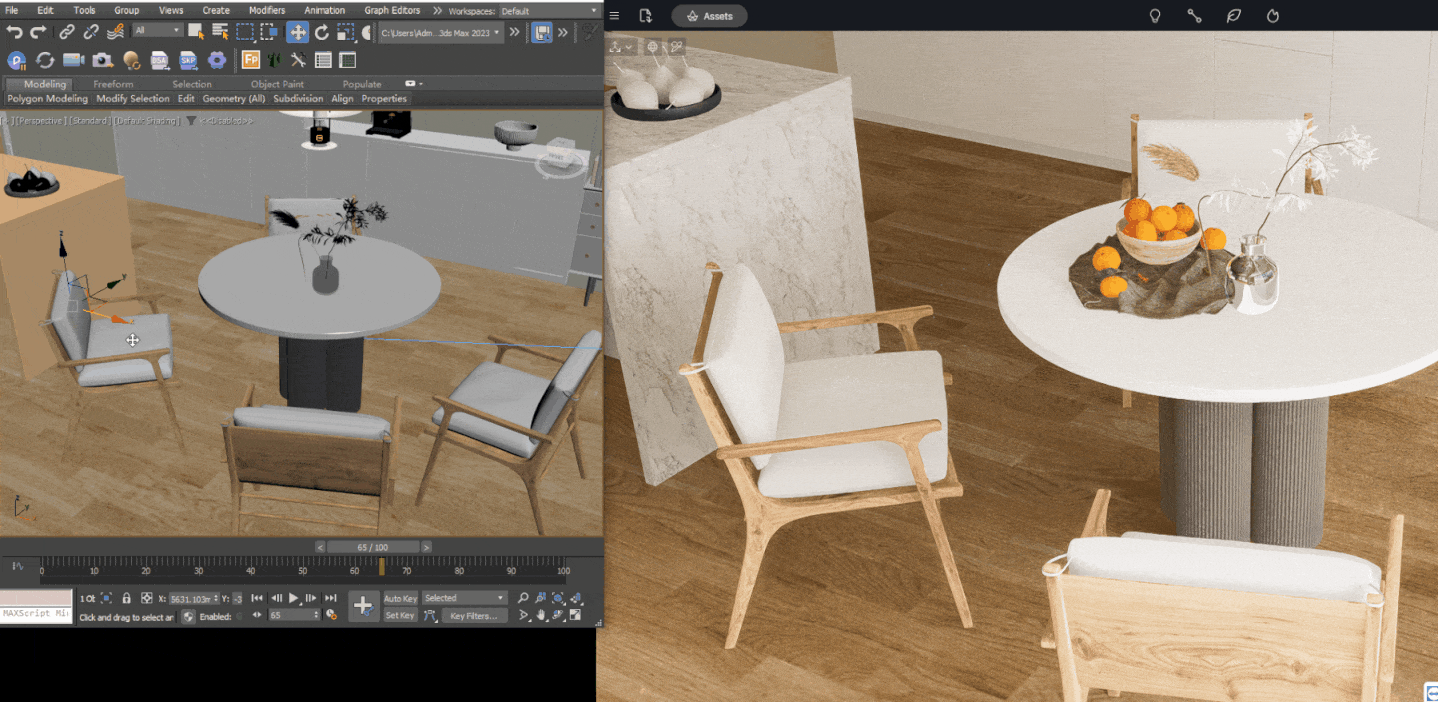Open the Selected key-target dropdown
Image resolution: width=1438 pixels, height=702 pixels.
465,598
